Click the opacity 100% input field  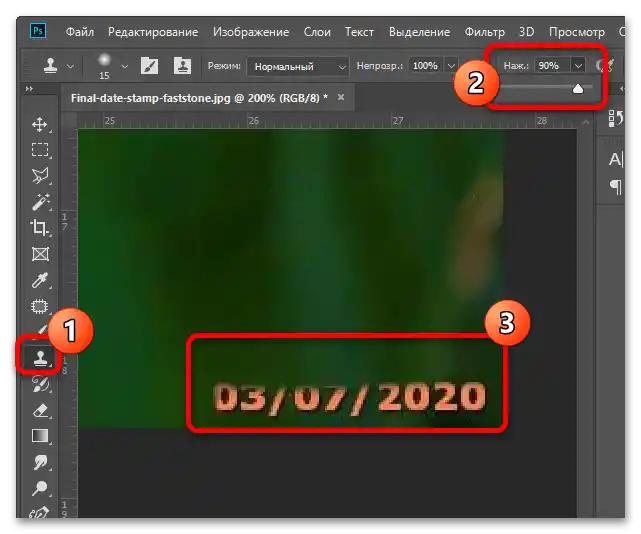click(x=425, y=65)
